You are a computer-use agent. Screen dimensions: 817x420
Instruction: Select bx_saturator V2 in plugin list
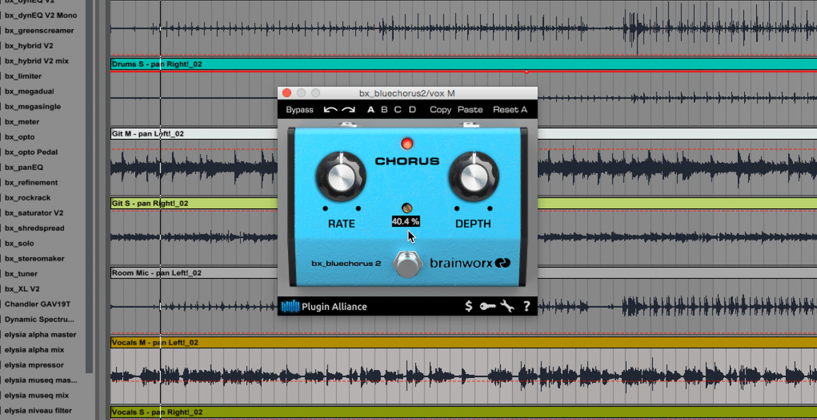click(34, 213)
